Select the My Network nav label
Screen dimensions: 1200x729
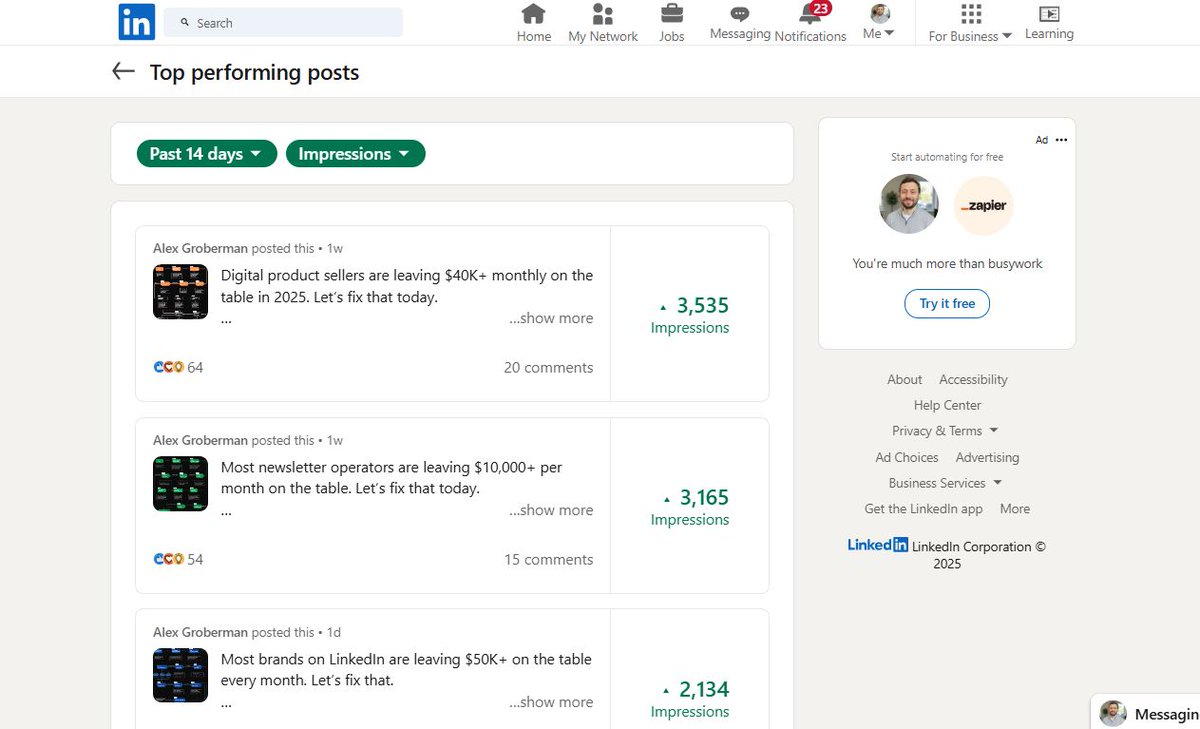click(603, 36)
